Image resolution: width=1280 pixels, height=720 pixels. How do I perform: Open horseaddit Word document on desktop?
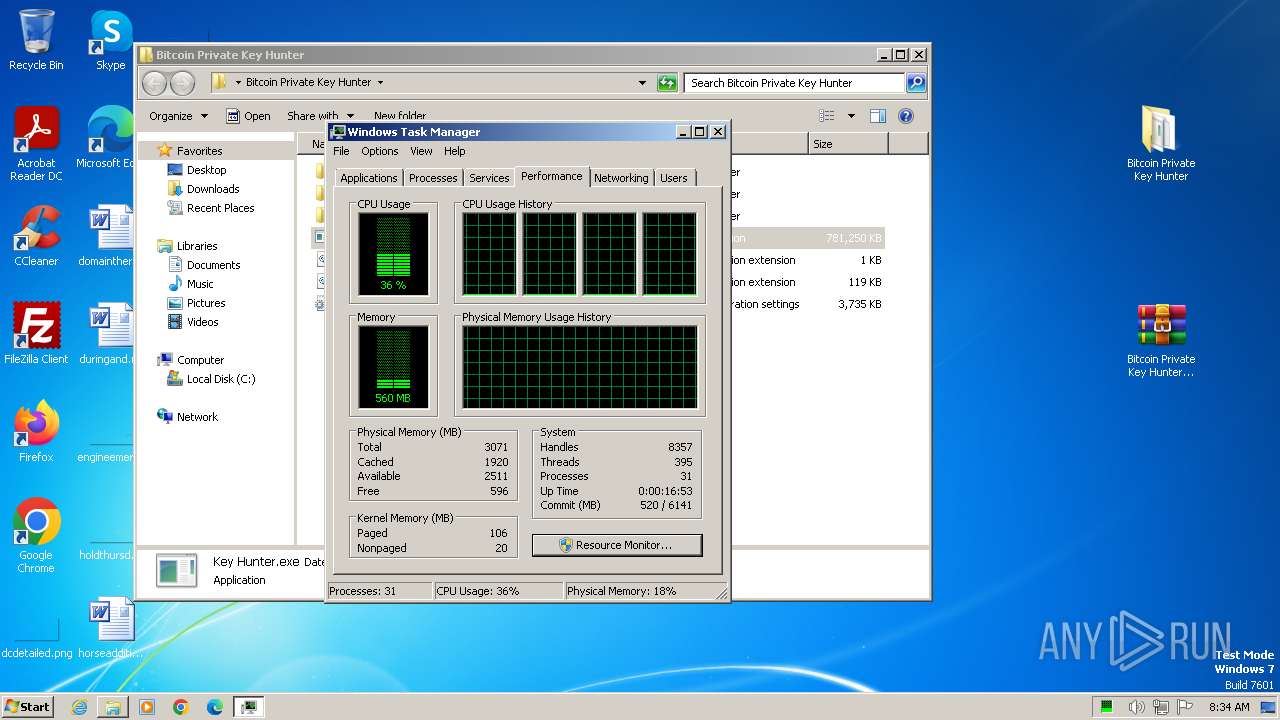111,627
